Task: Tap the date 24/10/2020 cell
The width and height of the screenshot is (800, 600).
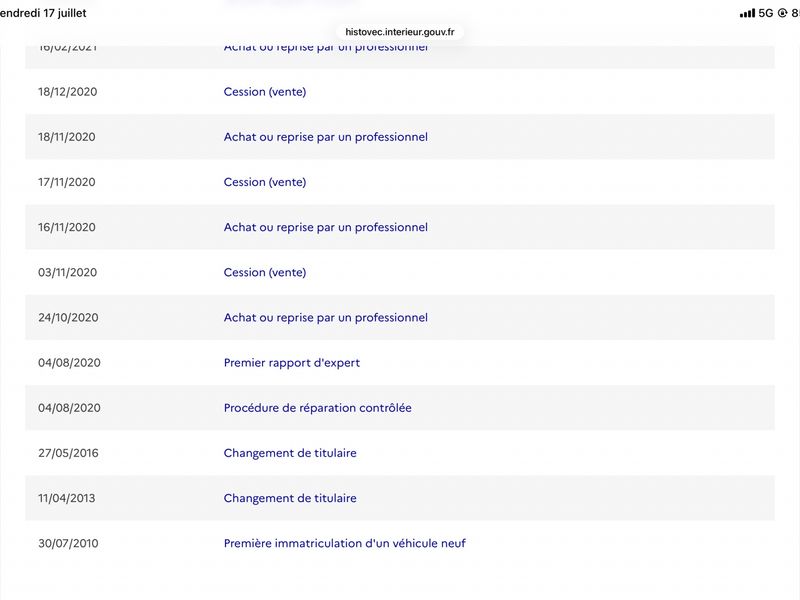Action: point(68,317)
